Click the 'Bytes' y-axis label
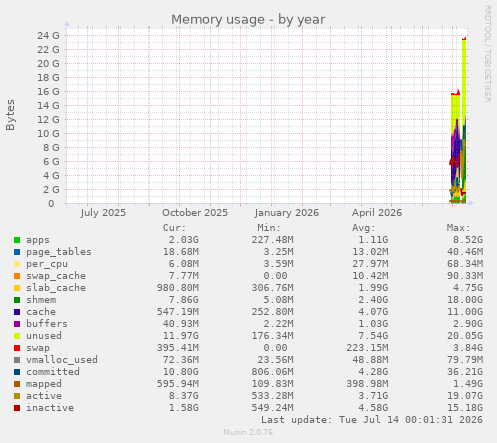Screen dimensions: 497x443 click(x=10, y=115)
